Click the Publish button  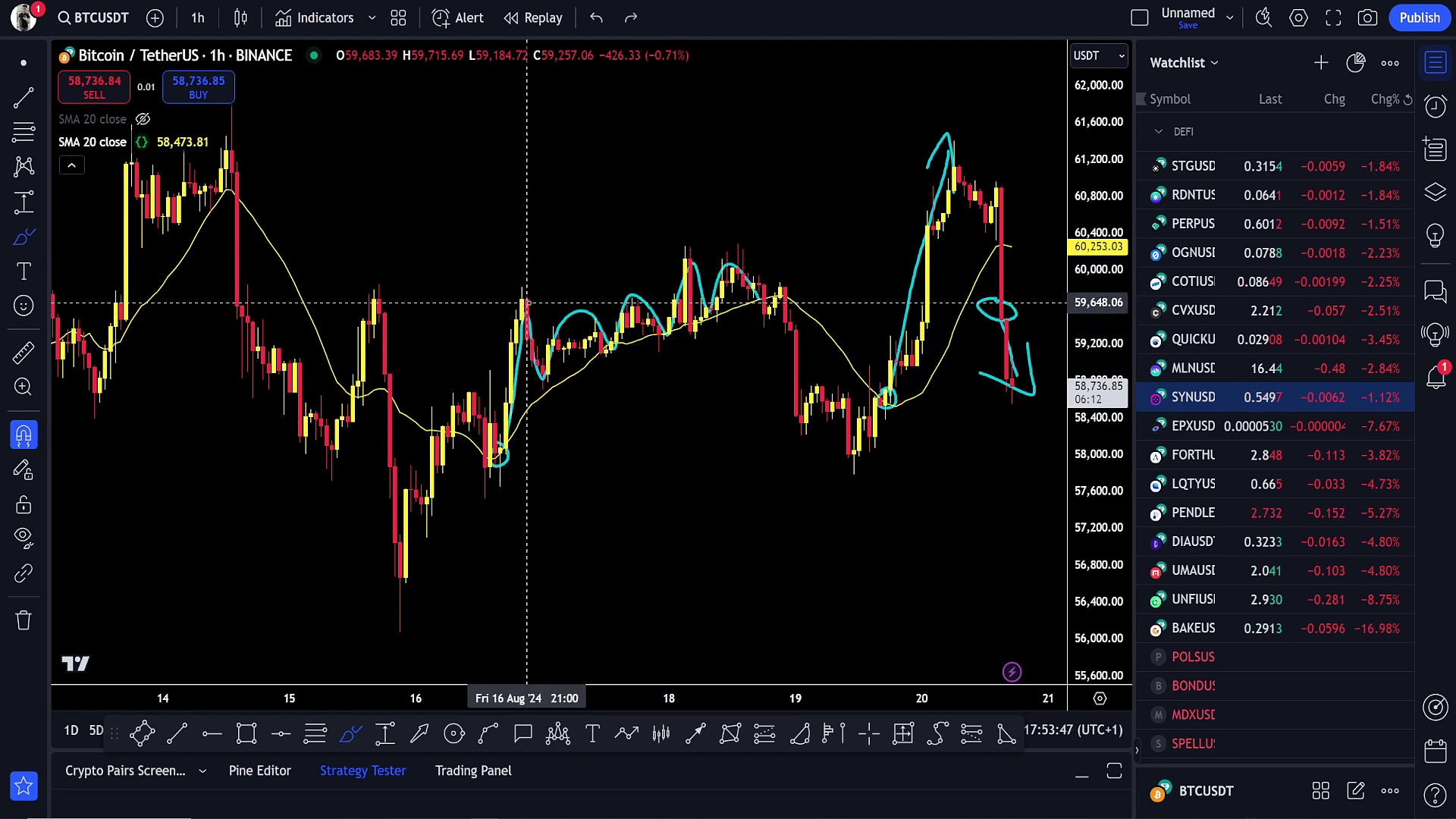[1419, 17]
